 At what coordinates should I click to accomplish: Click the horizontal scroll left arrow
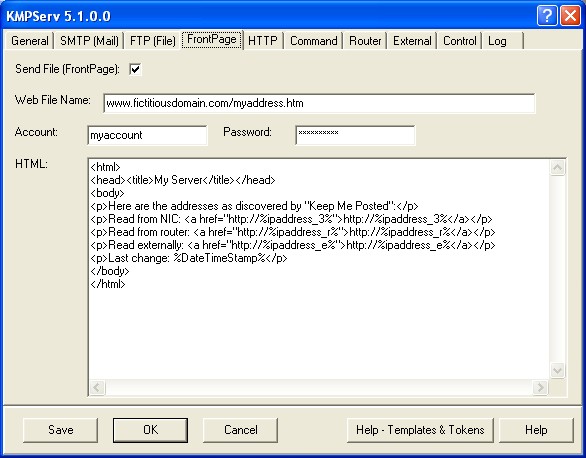97,387
